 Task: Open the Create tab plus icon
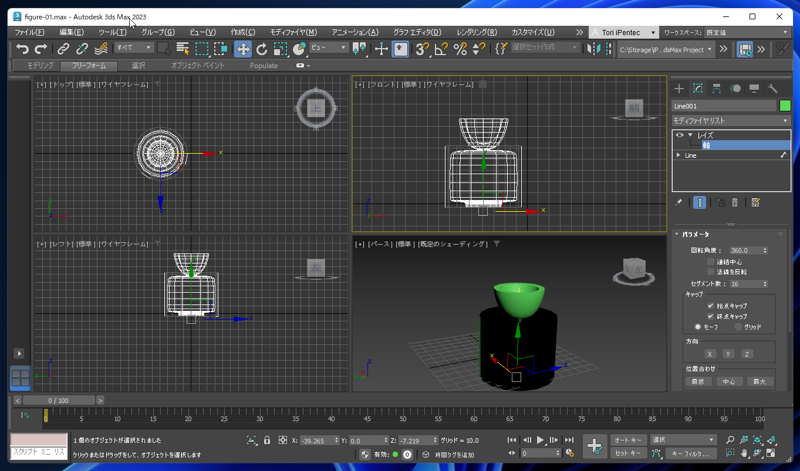pos(679,88)
